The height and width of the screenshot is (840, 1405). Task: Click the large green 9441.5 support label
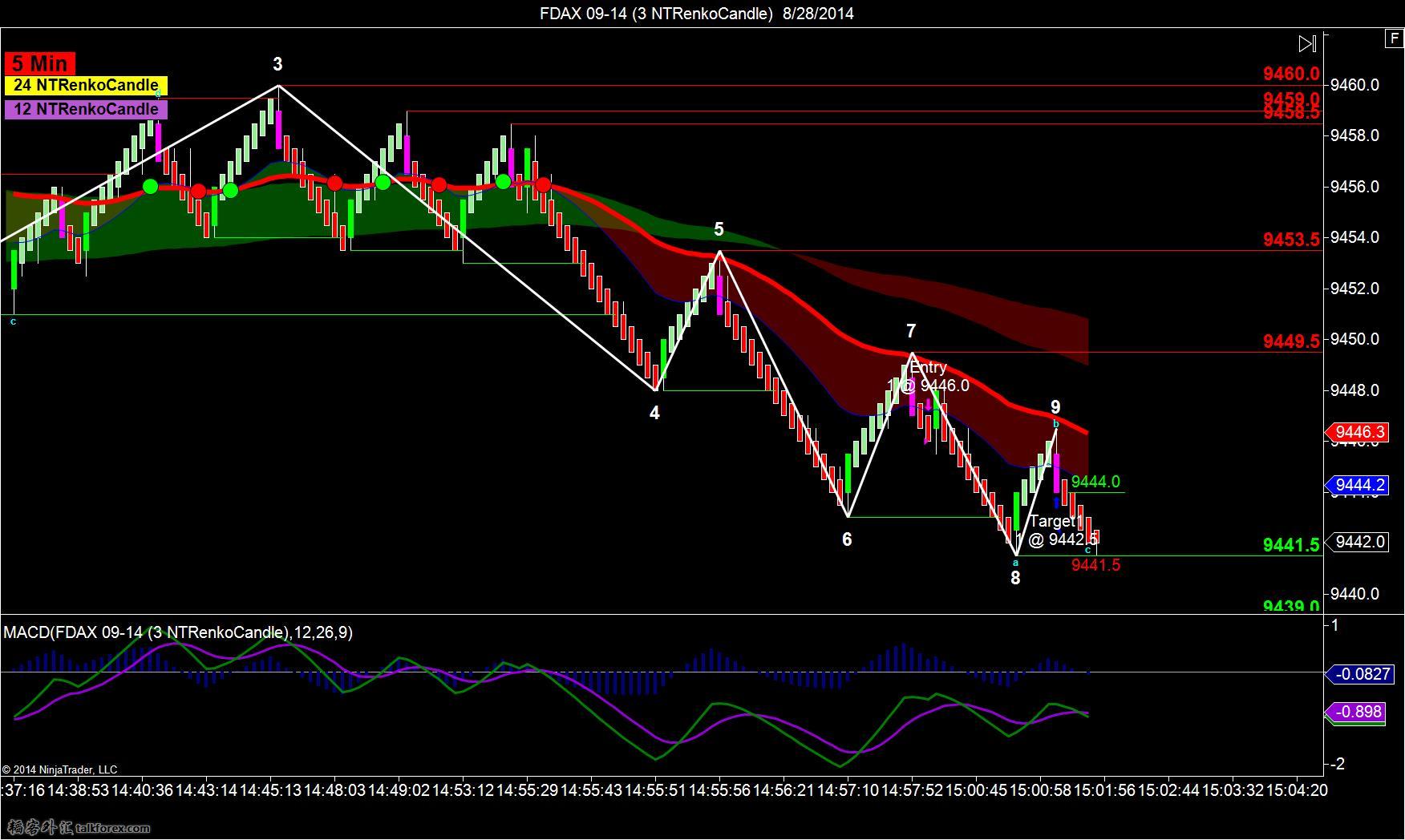pos(1291,545)
